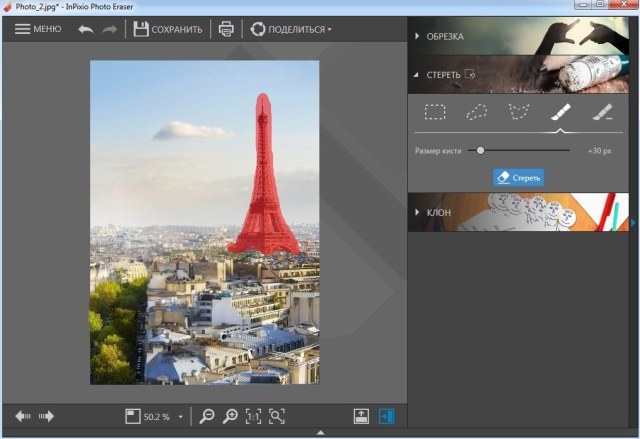Select the selection eraser brush tool
Image resolution: width=640 pixels, height=439 pixels.
(x=600, y=113)
